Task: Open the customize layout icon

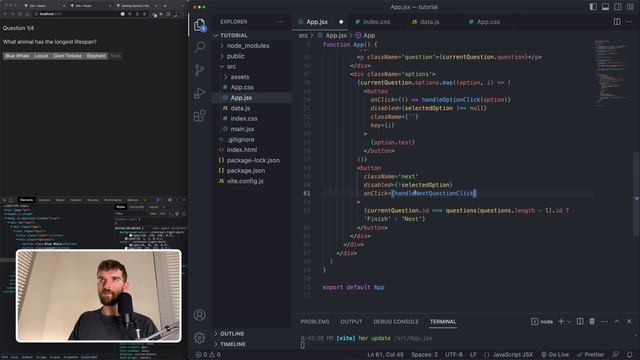Action: pos(630,7)
